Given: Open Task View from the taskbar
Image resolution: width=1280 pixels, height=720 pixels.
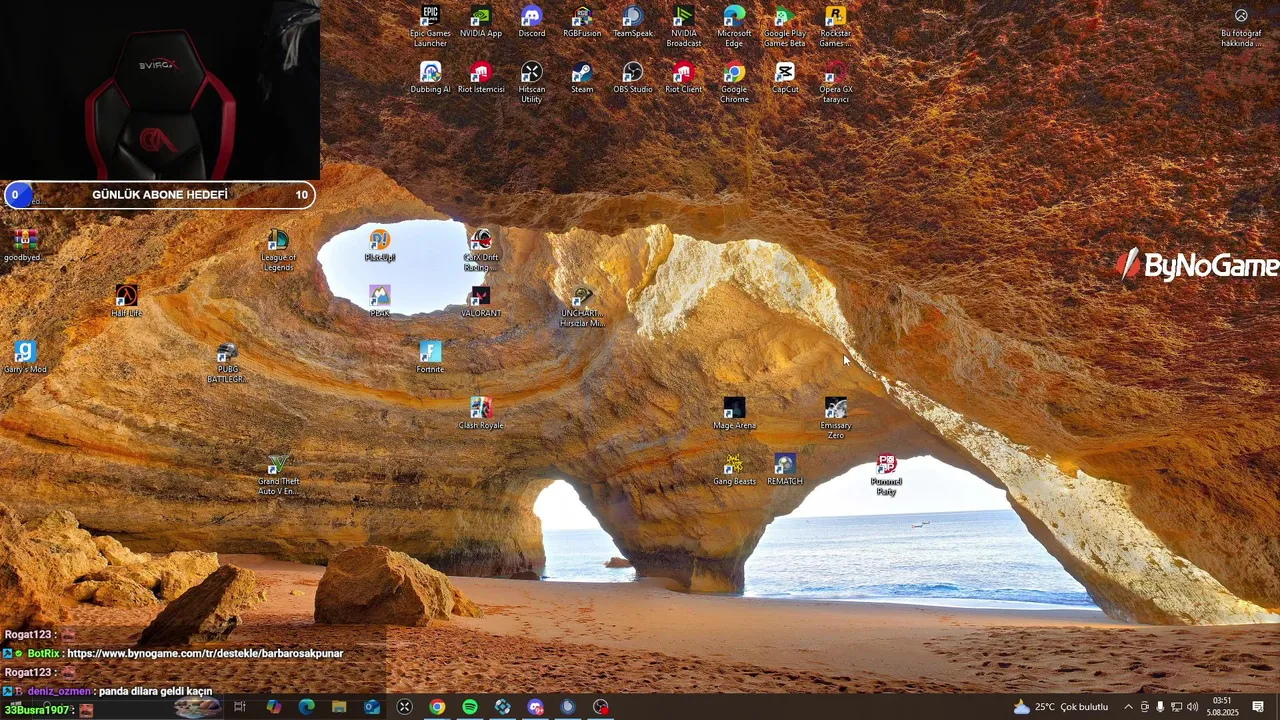Looking at the screenshot, I should [x=240, y=707].
